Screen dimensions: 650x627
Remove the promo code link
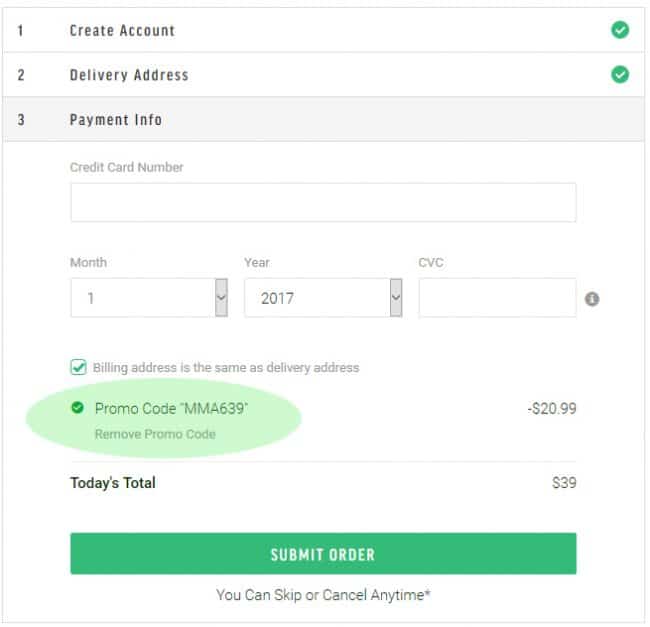[155, 434]
